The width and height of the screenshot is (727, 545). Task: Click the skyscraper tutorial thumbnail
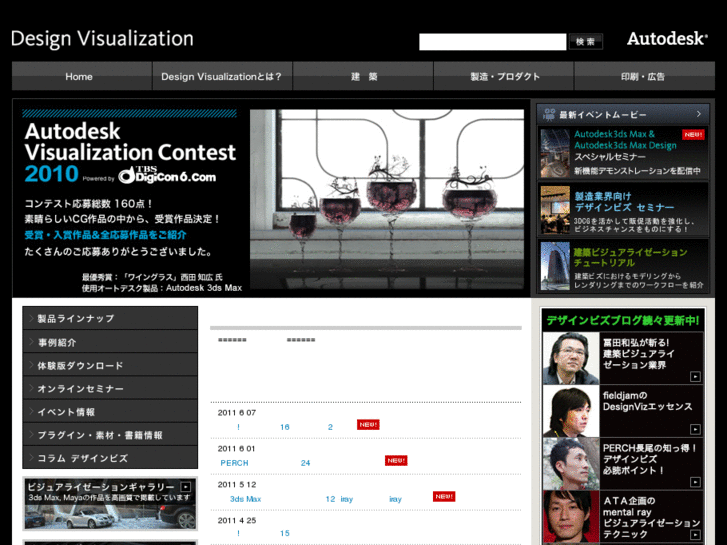point(555,266)
